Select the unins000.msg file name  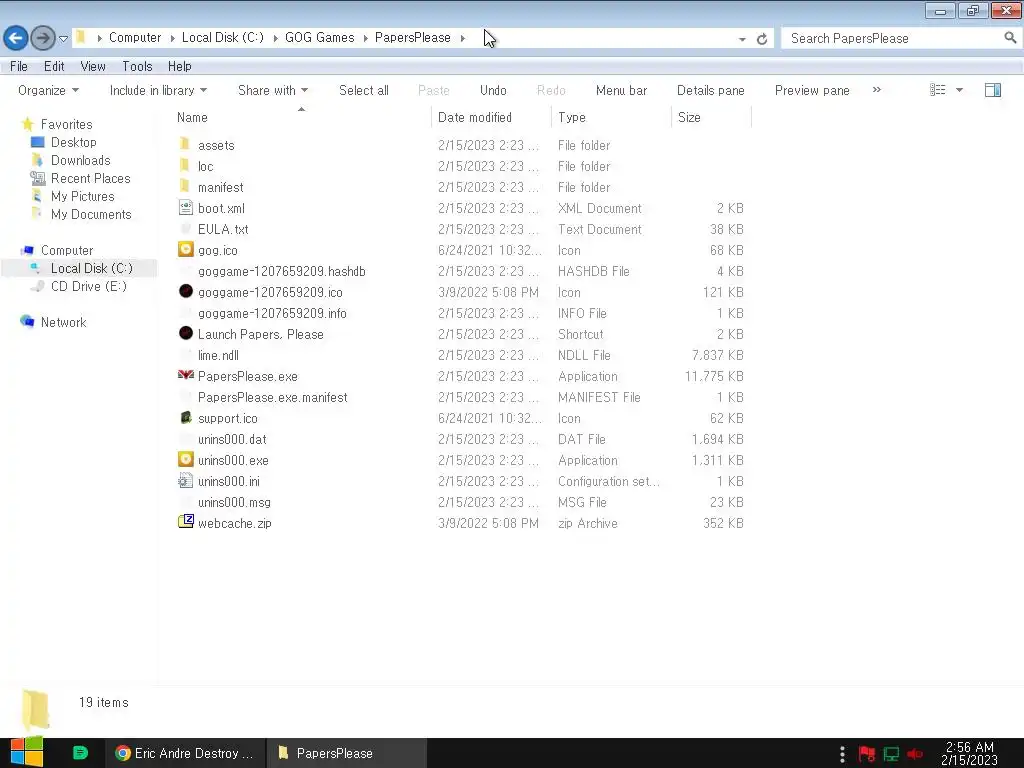[x=234, y=502]
